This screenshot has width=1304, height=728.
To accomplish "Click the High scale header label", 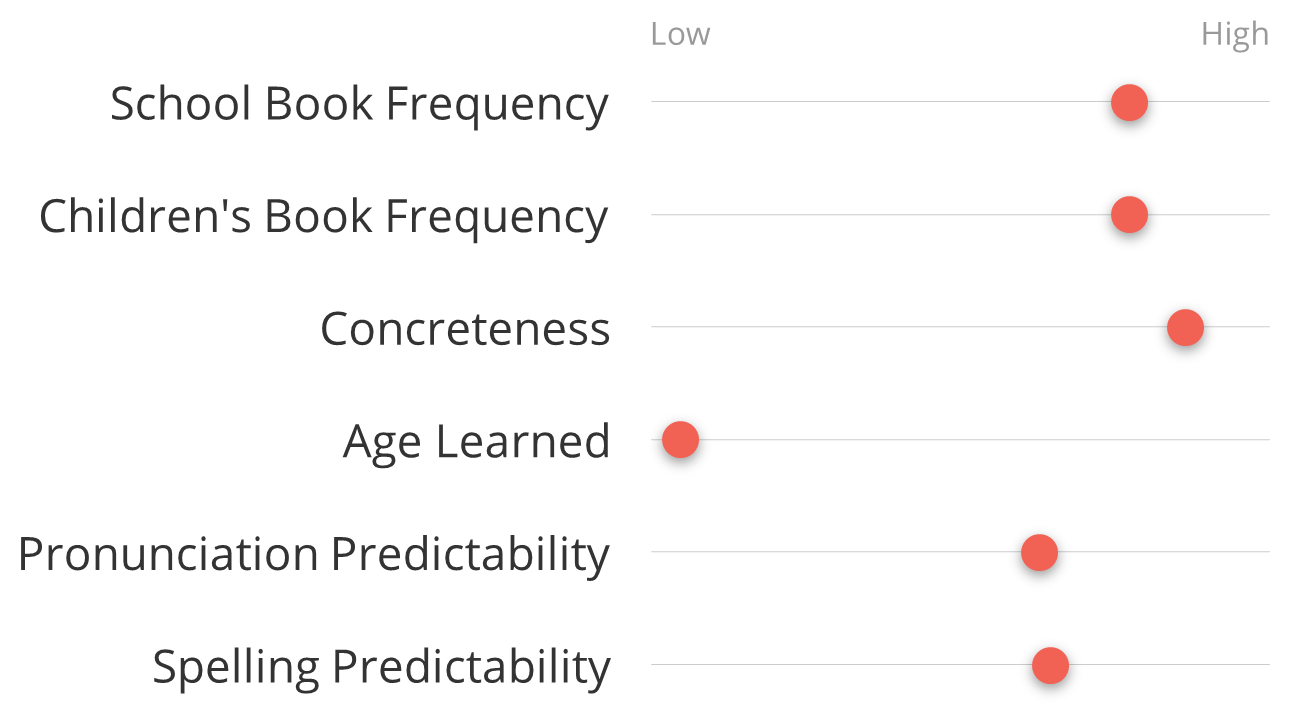I will [x=1235, y=34].
